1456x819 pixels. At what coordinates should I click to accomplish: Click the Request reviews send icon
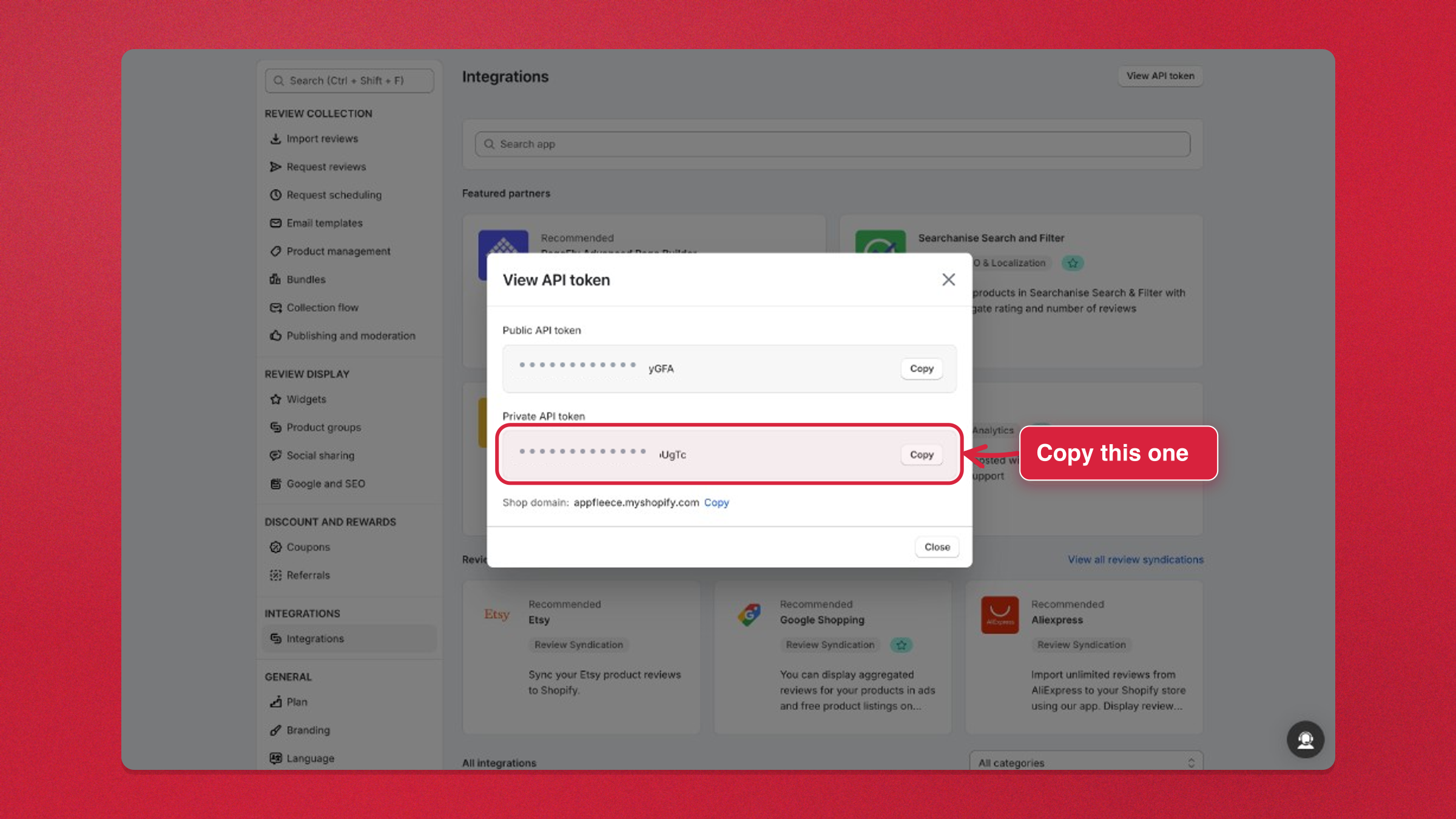[x=275, y=167]
